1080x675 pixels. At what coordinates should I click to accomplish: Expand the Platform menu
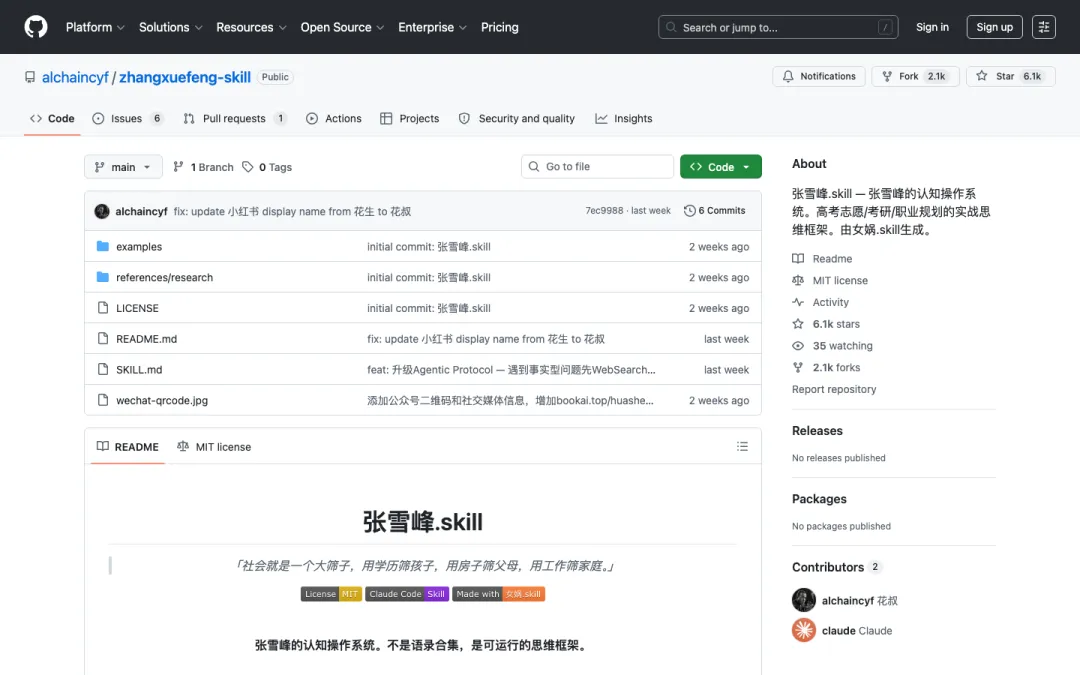(95, 27)
